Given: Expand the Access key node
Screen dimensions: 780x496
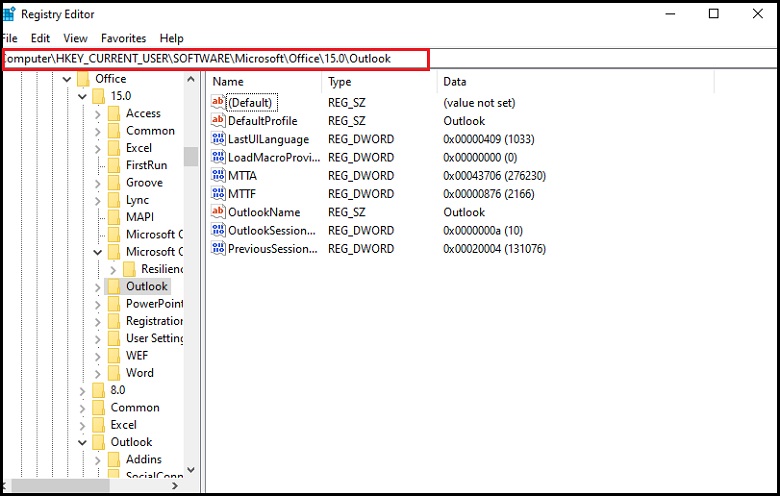Looking at the screenshot, I should [98, 114].
